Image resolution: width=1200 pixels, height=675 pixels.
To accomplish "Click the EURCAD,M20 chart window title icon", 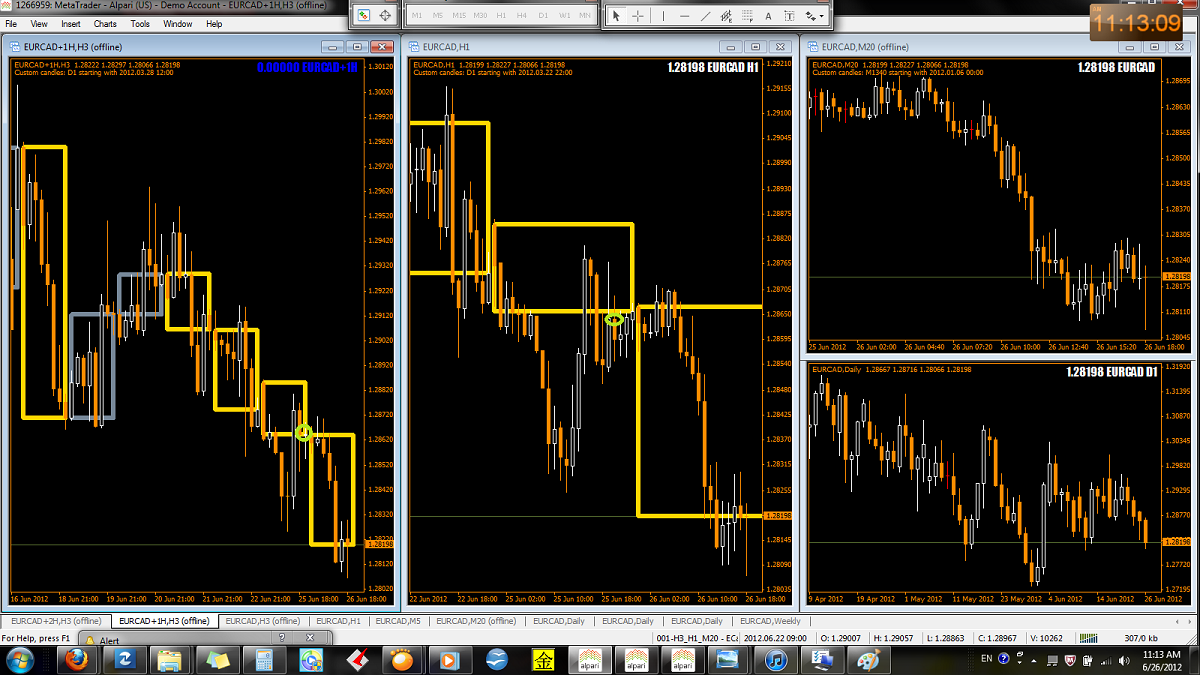I will click(x=814, y=46).
